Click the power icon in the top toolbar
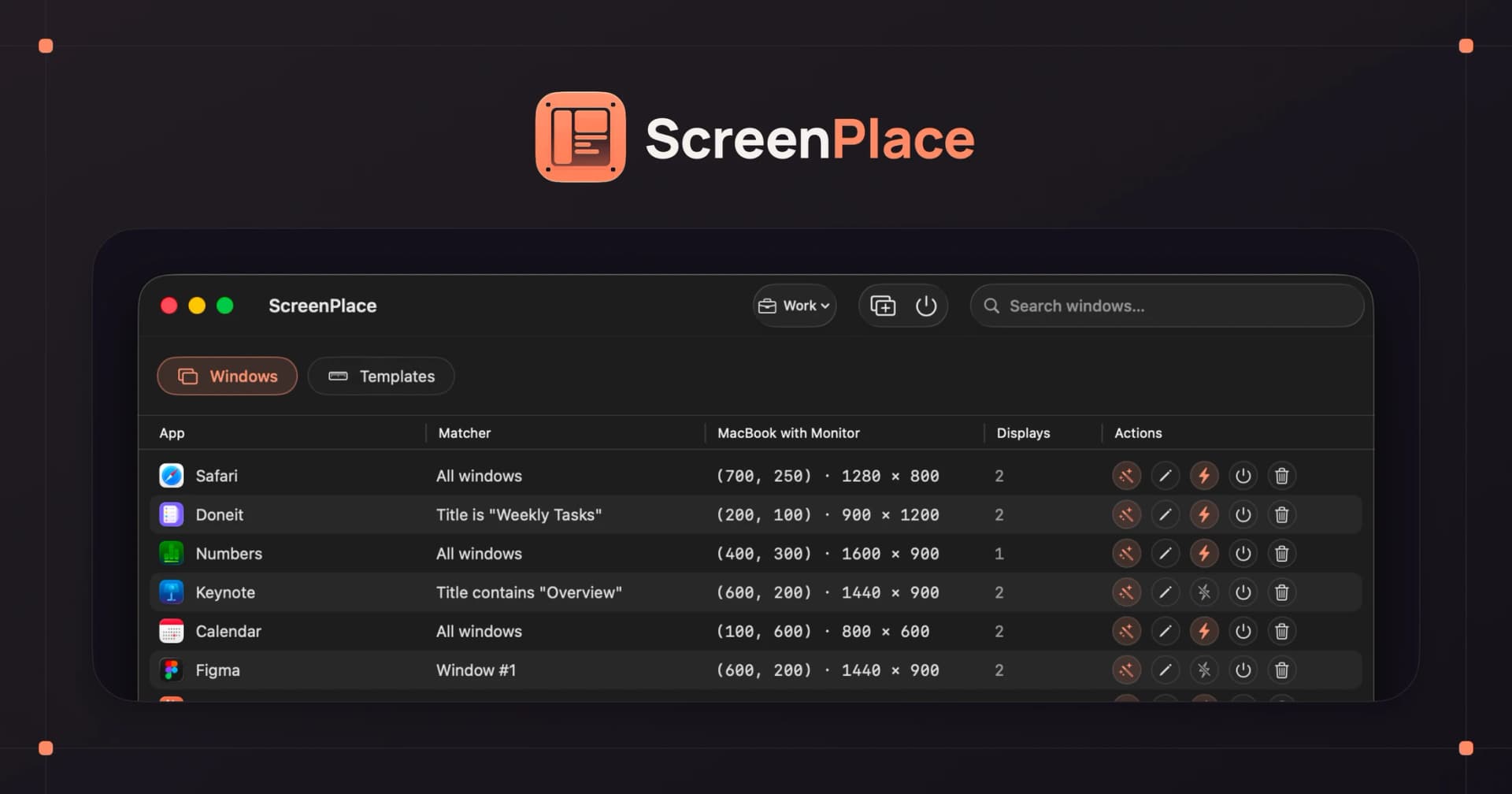 click(926, 306)
